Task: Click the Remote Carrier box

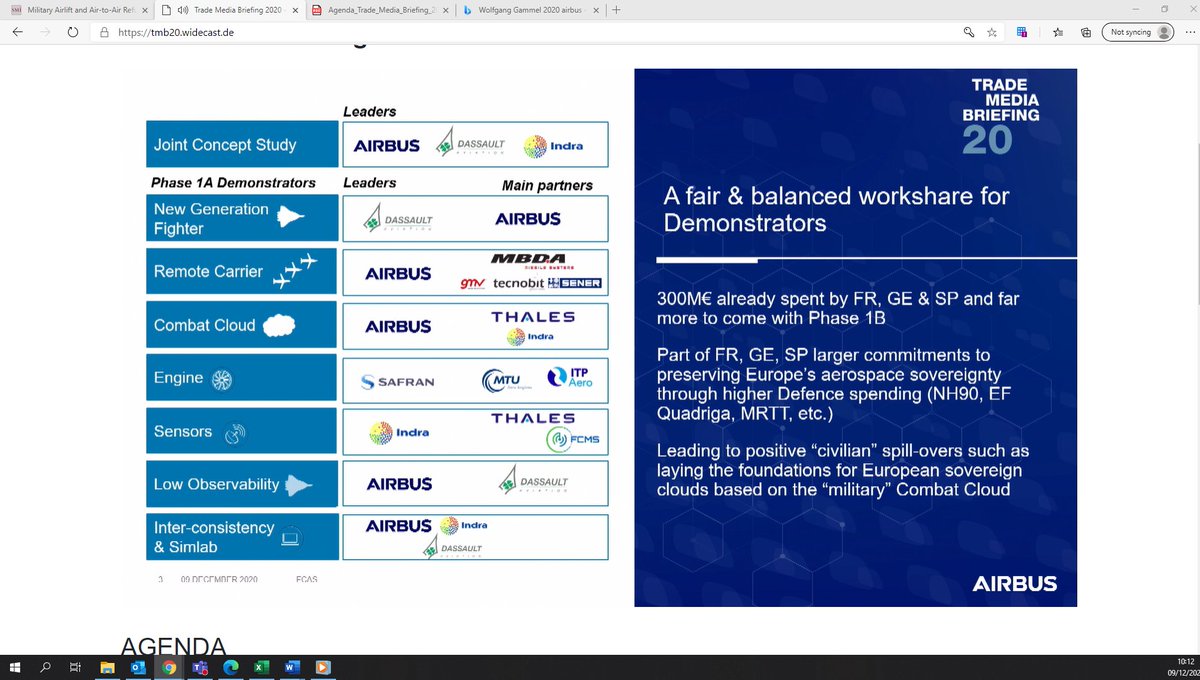Action: pos(242,272)
